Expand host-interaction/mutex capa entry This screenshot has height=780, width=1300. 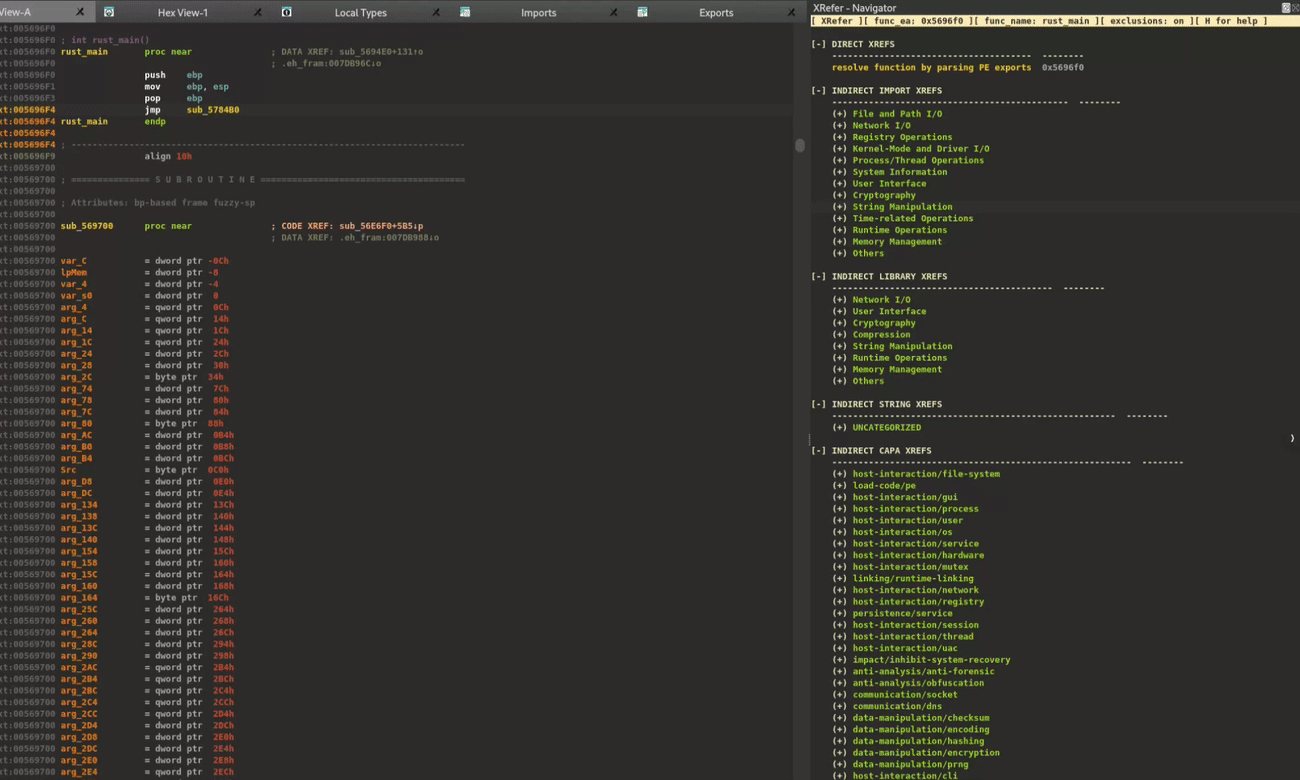(x=840, y=567)
